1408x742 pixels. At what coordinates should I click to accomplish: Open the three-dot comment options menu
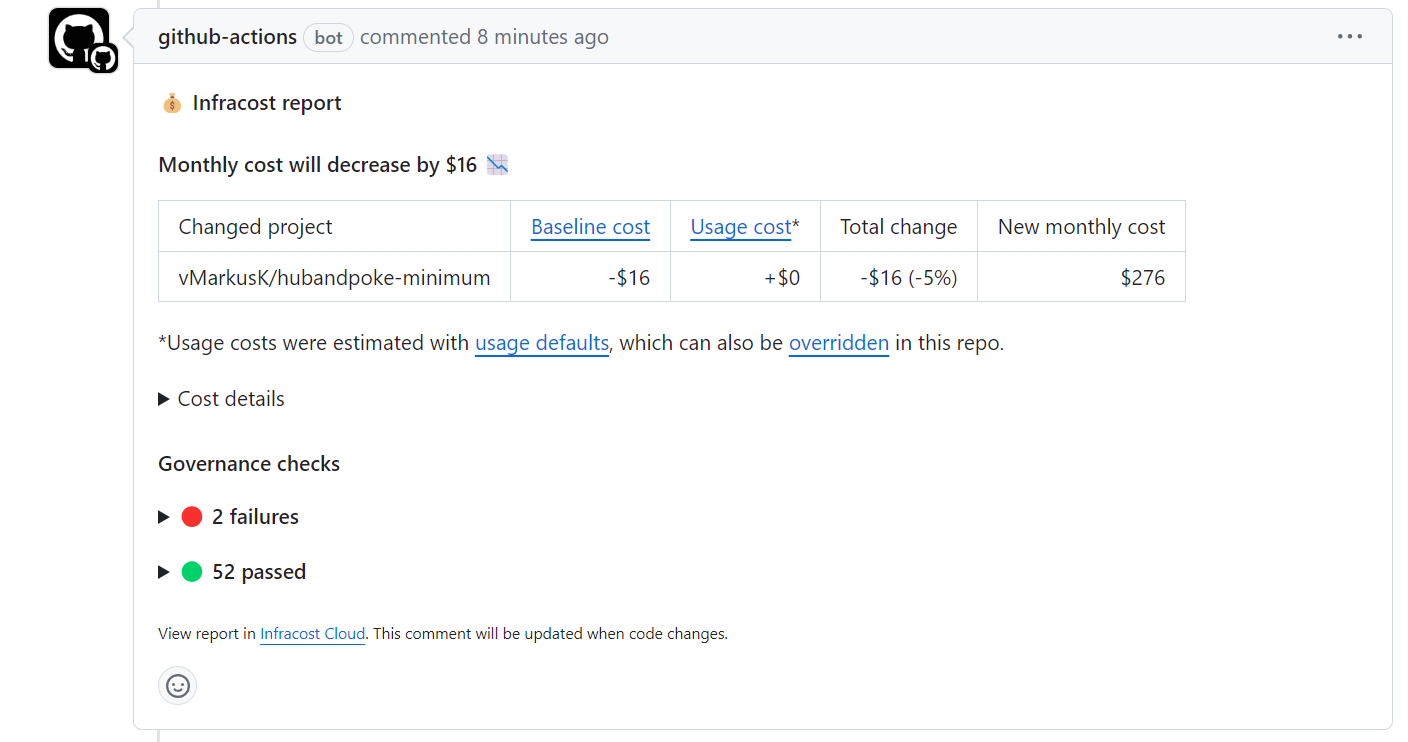tap(1349, 37)
